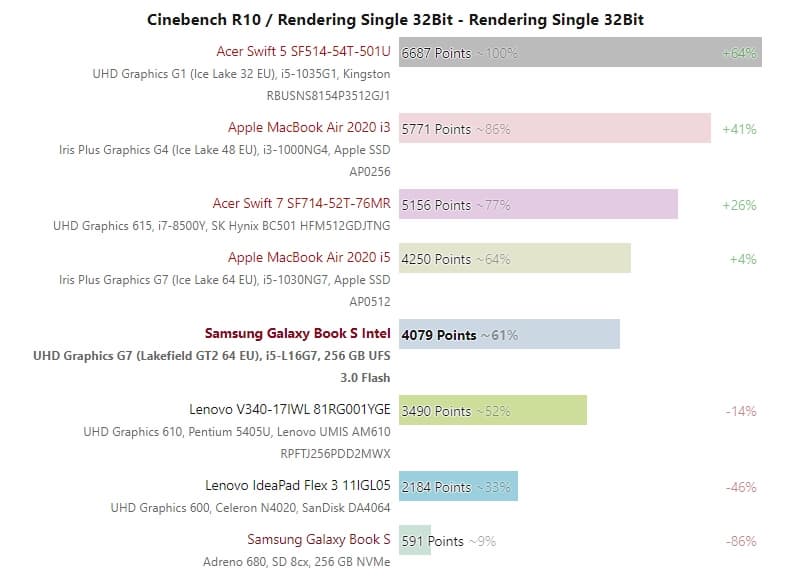This screenshot has width=786, height=582.
Task: Open the Acer Swift 7 SF714-52T-76MR link
Action: [301, 203]
